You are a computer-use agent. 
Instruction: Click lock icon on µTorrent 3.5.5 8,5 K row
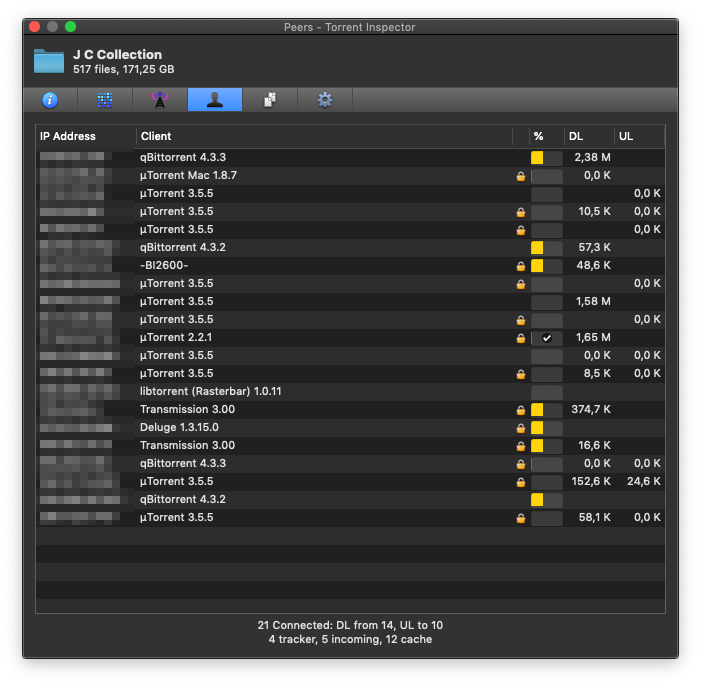coord(520,374)
